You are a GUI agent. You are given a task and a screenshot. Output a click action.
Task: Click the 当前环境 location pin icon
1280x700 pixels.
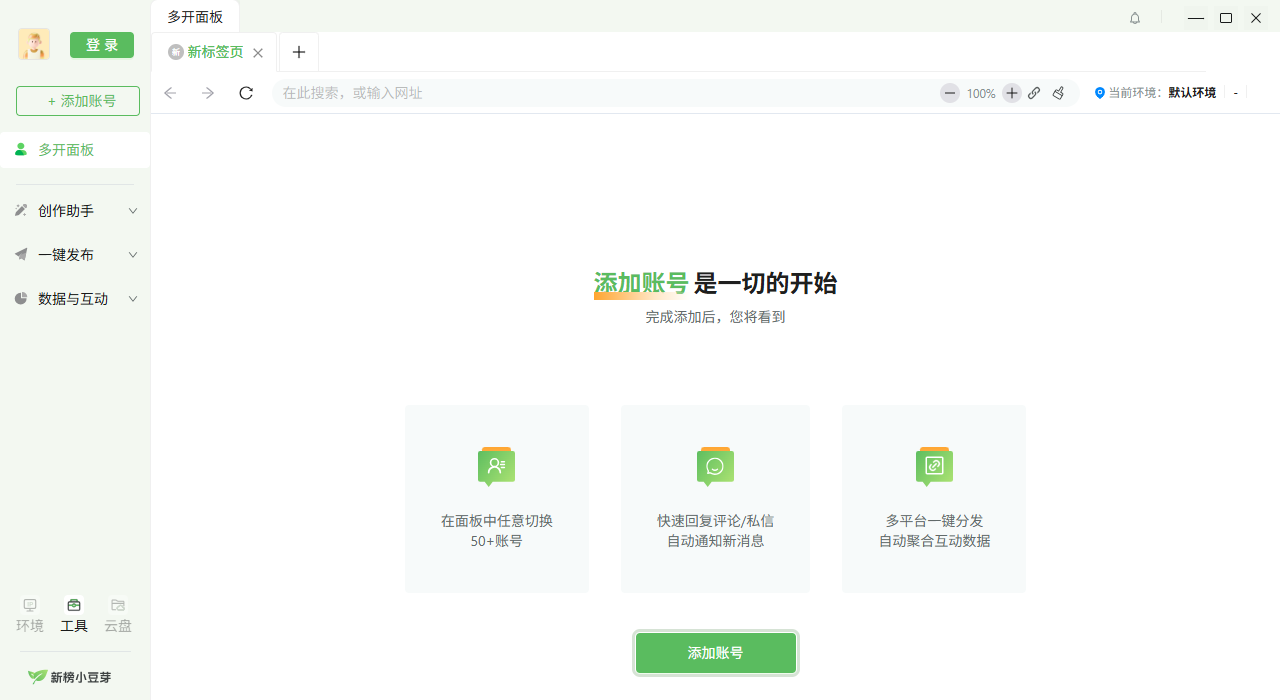1100,93
